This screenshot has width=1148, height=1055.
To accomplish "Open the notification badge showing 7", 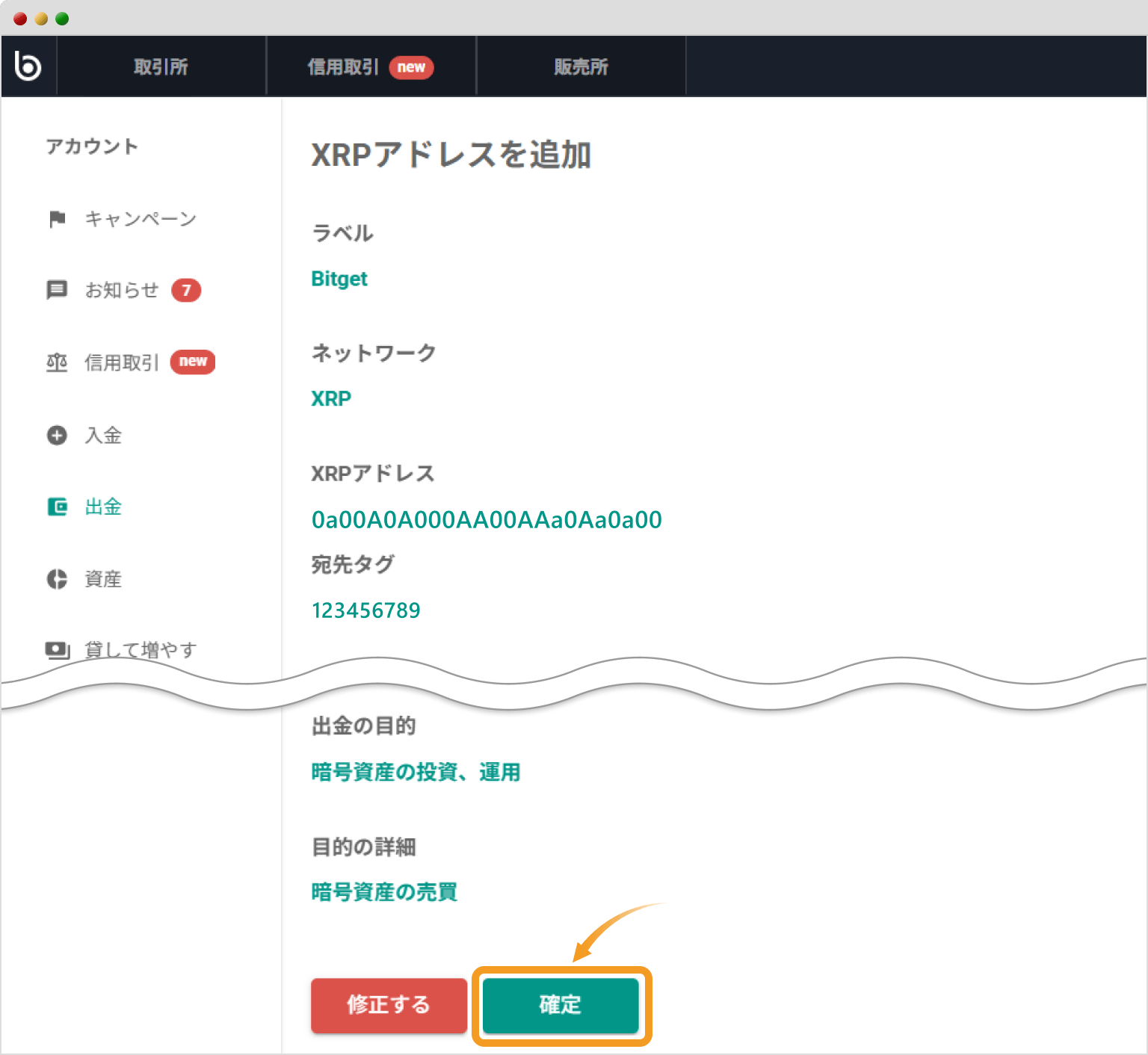I will pos(186,291).
